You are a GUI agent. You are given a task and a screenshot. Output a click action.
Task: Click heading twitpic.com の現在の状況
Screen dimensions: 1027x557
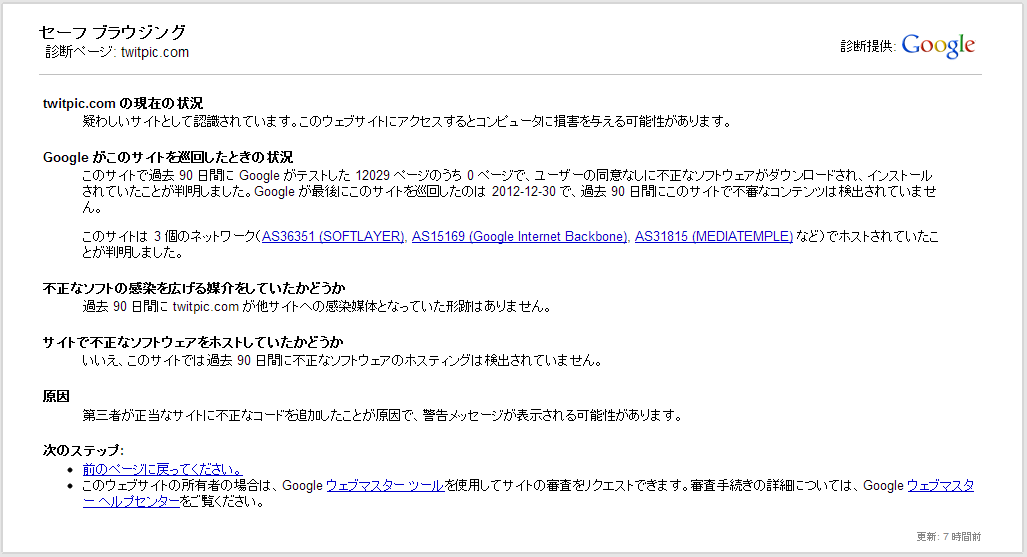123,103
